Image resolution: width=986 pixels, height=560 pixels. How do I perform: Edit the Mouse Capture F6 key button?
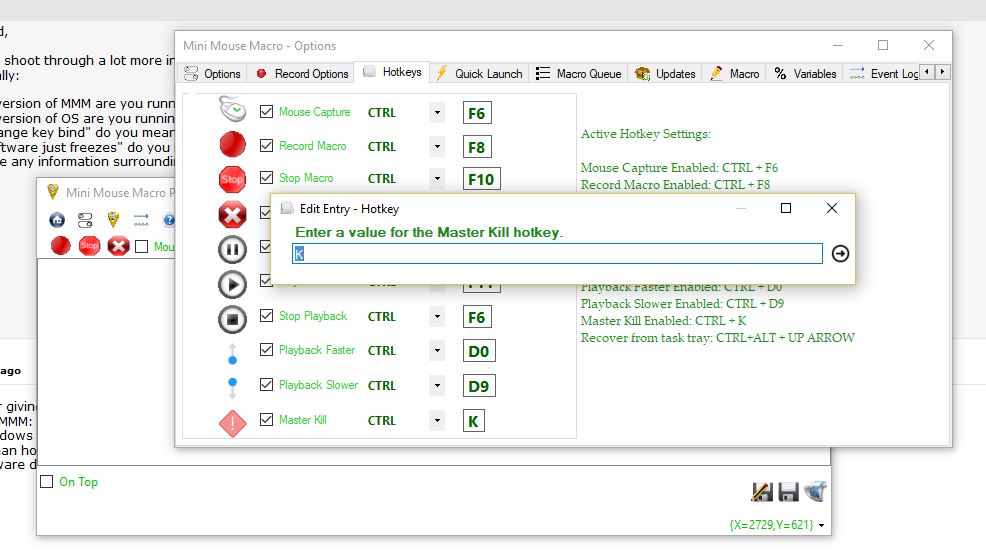[x=477, y=113]
